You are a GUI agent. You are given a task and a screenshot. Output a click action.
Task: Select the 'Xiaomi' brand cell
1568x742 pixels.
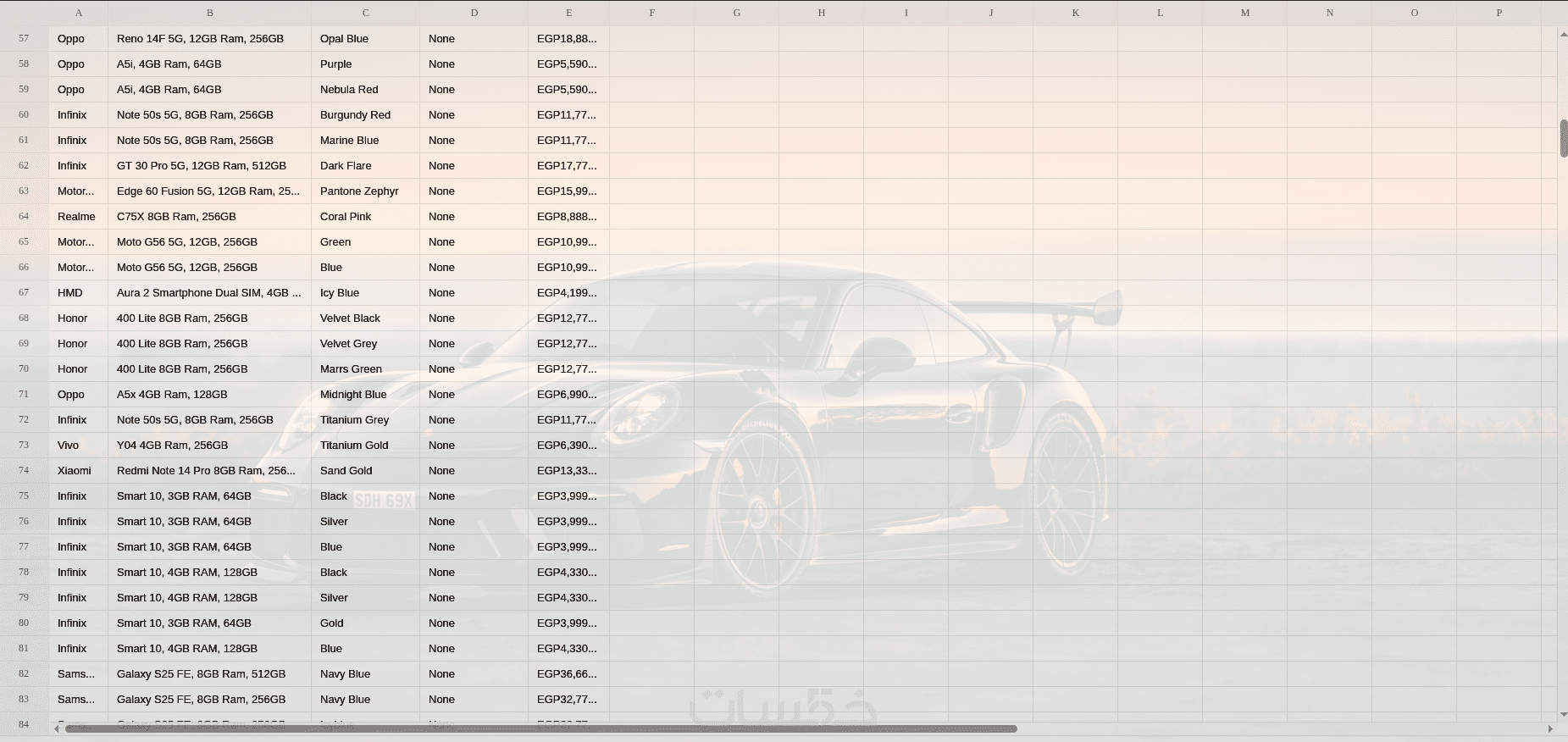click(x=79, y=470)
